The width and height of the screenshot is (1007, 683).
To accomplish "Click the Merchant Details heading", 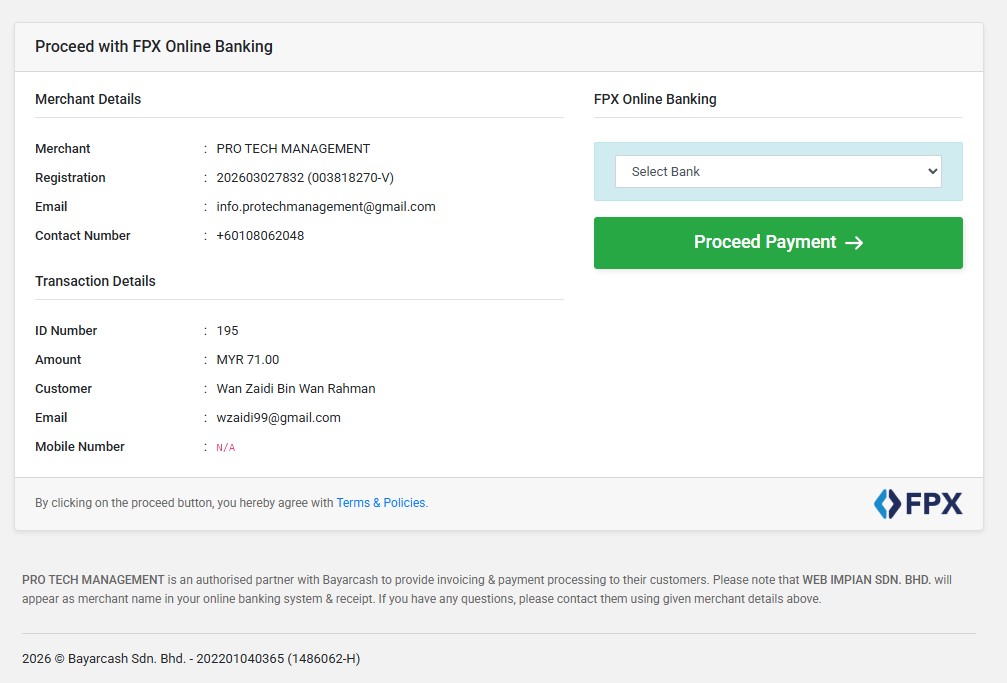I will (88, 99).
